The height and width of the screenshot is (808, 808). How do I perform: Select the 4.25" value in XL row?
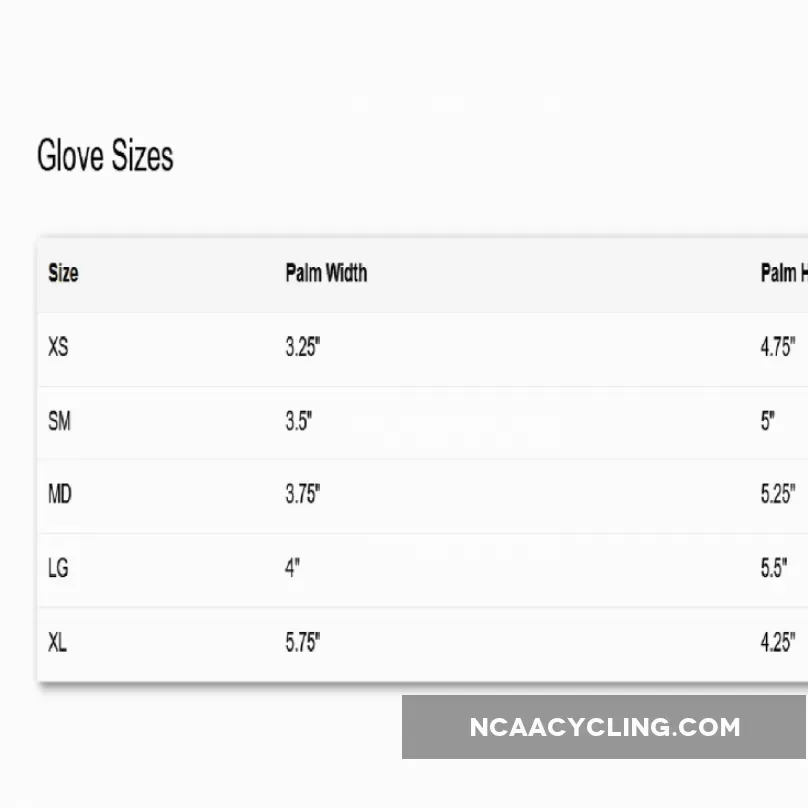click(x=777, y=642)
